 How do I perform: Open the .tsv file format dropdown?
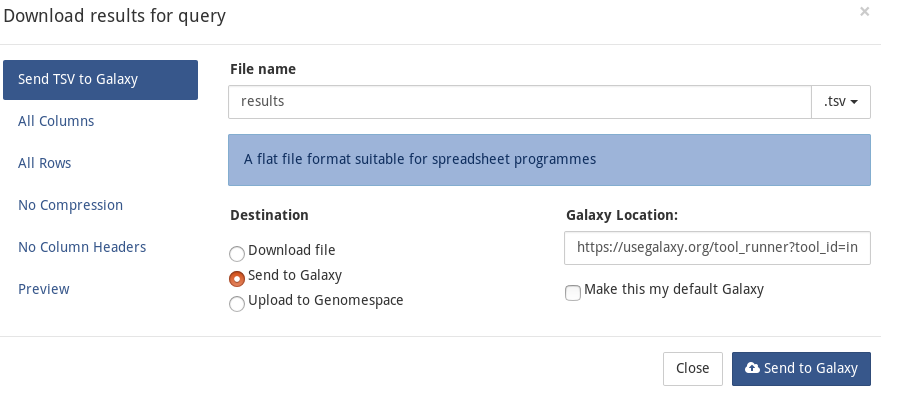pos(841,102)
